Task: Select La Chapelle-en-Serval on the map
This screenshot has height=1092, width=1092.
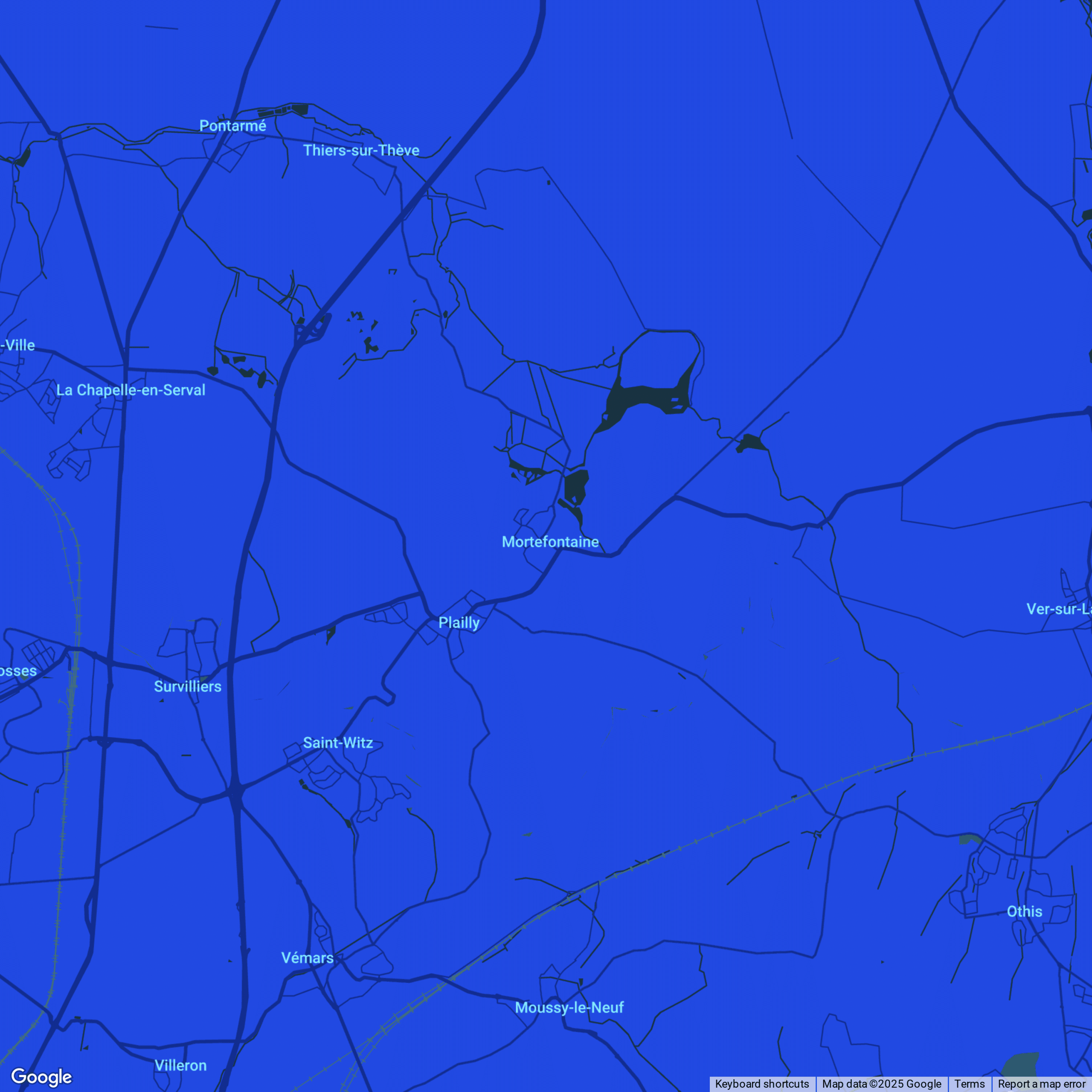Action: [131, 390]
